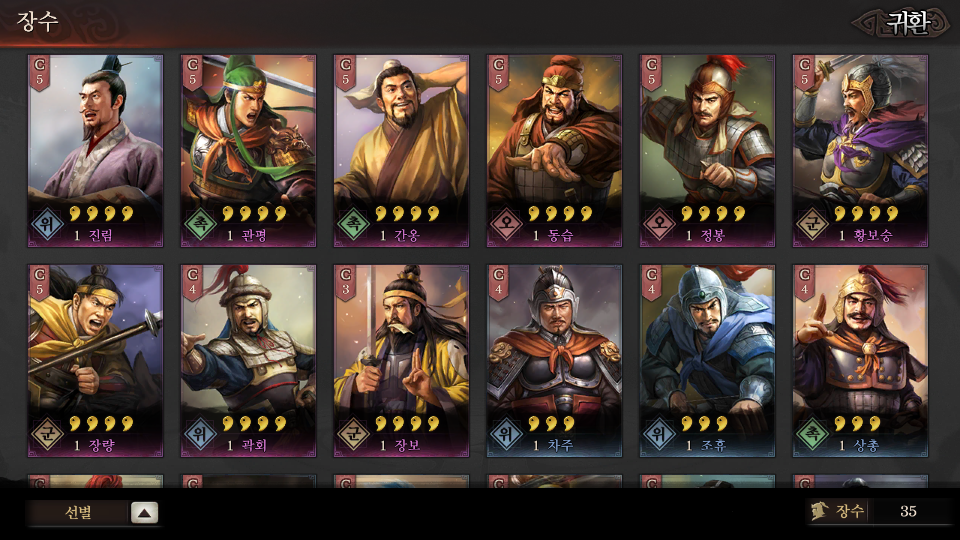Click the star rating on 진림's card
960x540 pixels.
[102, 213]
